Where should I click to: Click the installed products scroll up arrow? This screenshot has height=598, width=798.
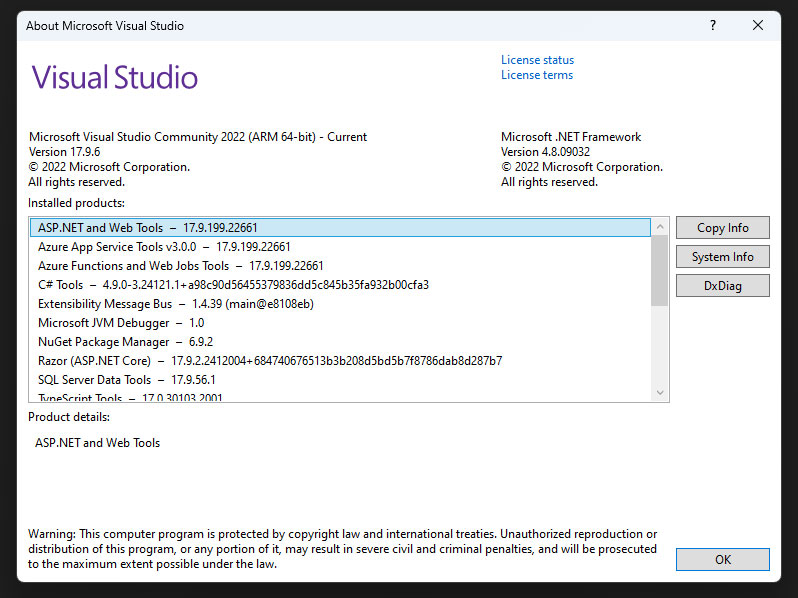coord(660,226)
